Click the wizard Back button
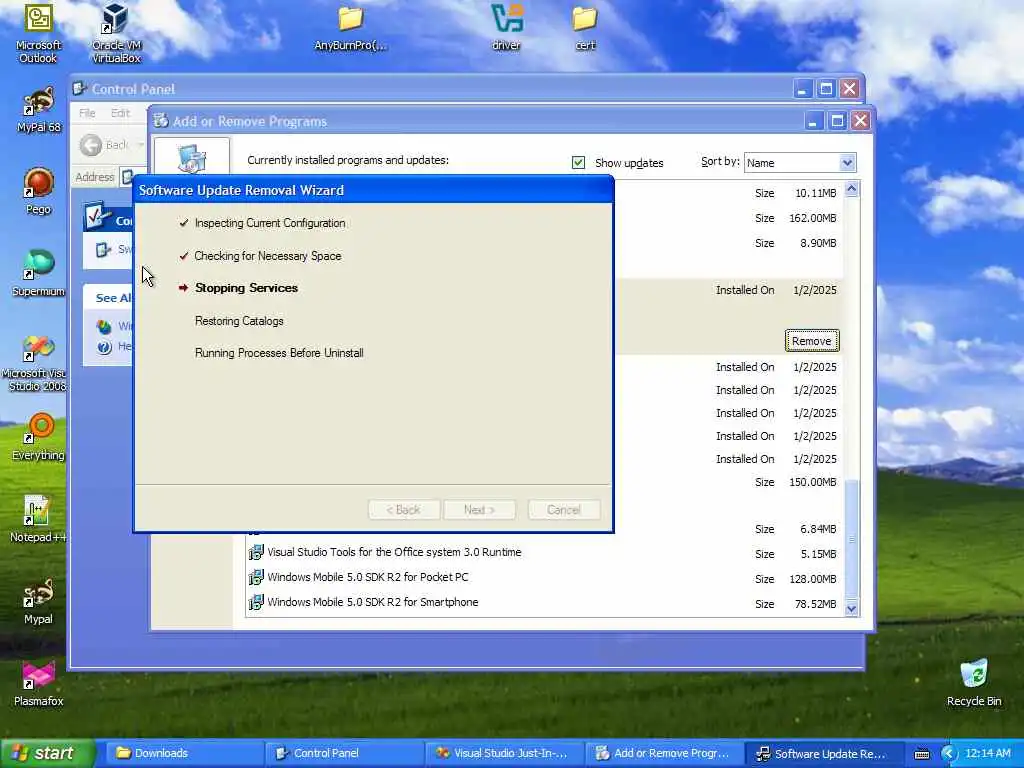This screenshot has width=1024, height=768. pos(404,510)
